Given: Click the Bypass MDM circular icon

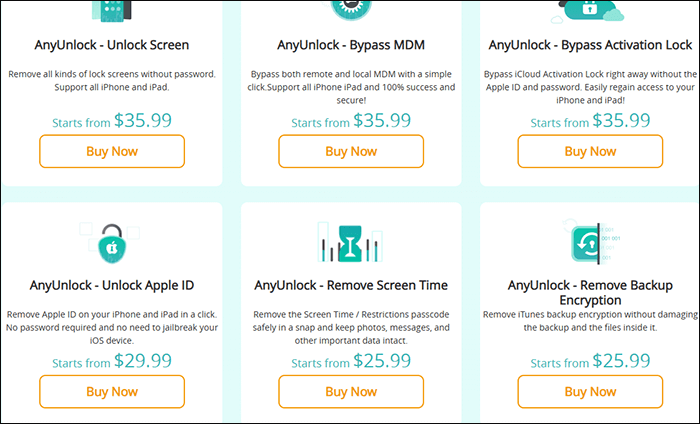Looking at the screenshot, I should coord(351,10).
